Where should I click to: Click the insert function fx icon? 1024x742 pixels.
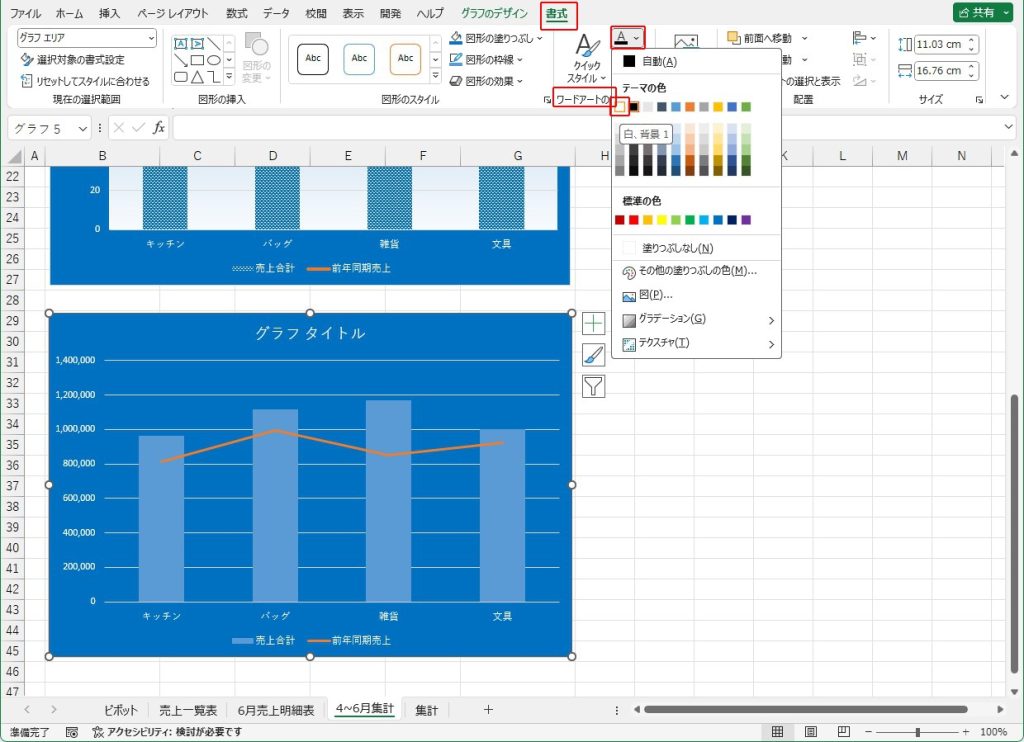(x=158, y=128)
